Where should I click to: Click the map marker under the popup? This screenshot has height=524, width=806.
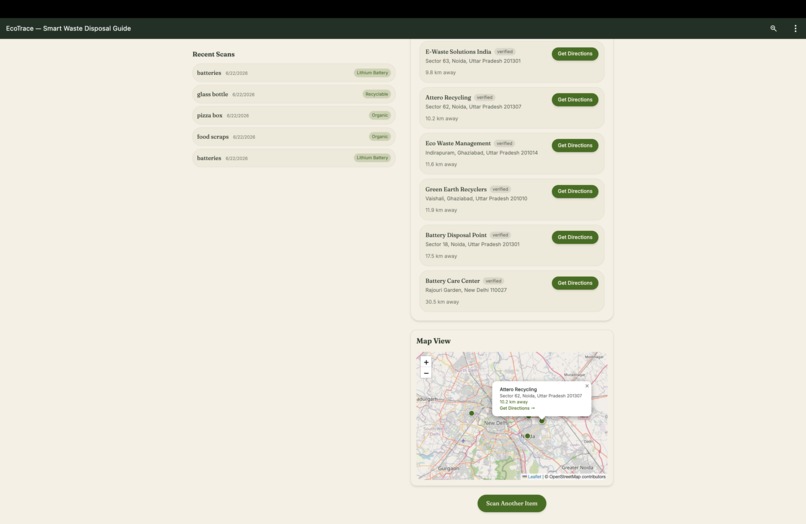[x=542, y=421]
